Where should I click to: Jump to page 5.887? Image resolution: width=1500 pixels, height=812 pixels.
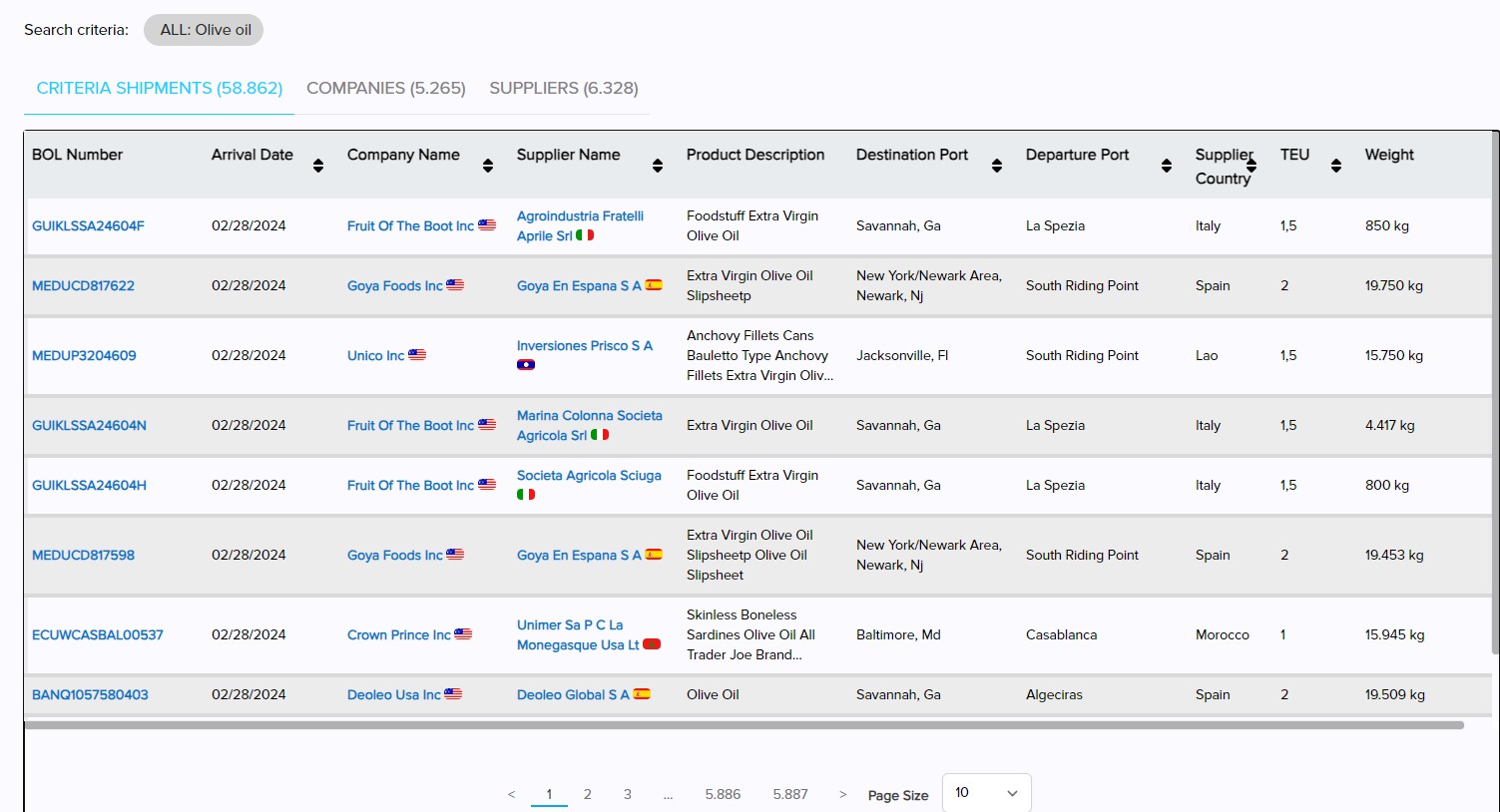point(789,794)
